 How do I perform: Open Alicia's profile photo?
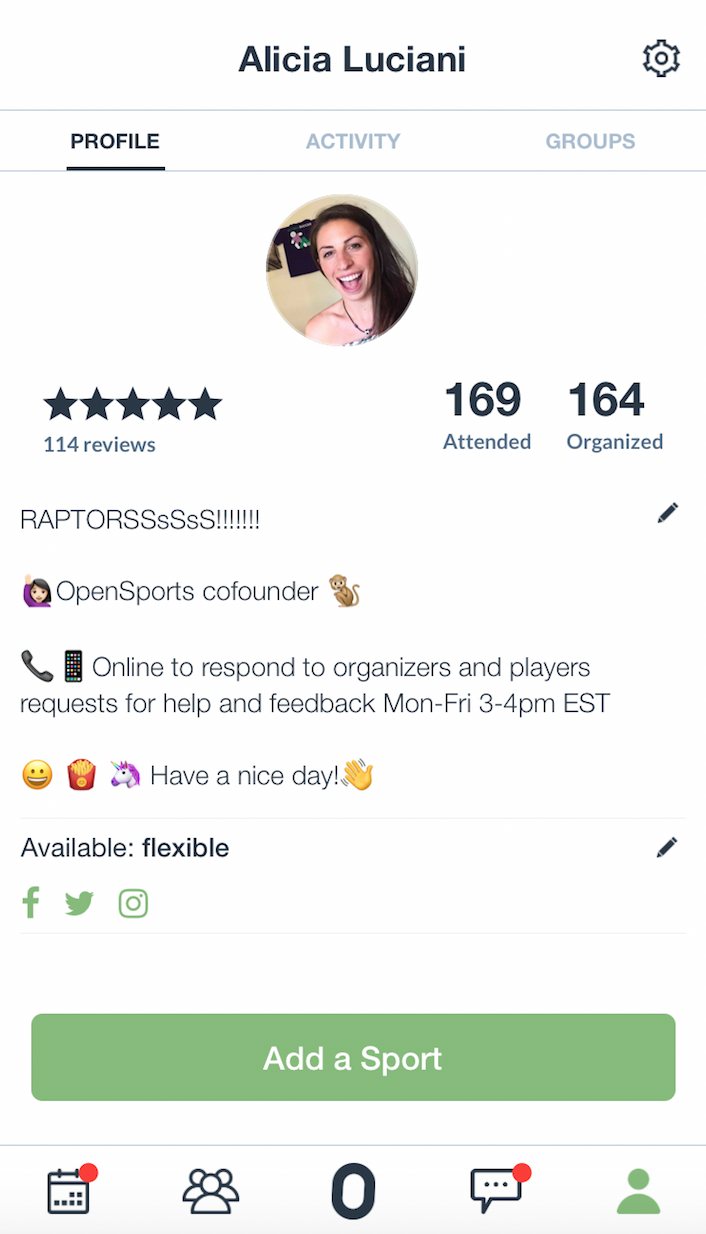[342, 270]
